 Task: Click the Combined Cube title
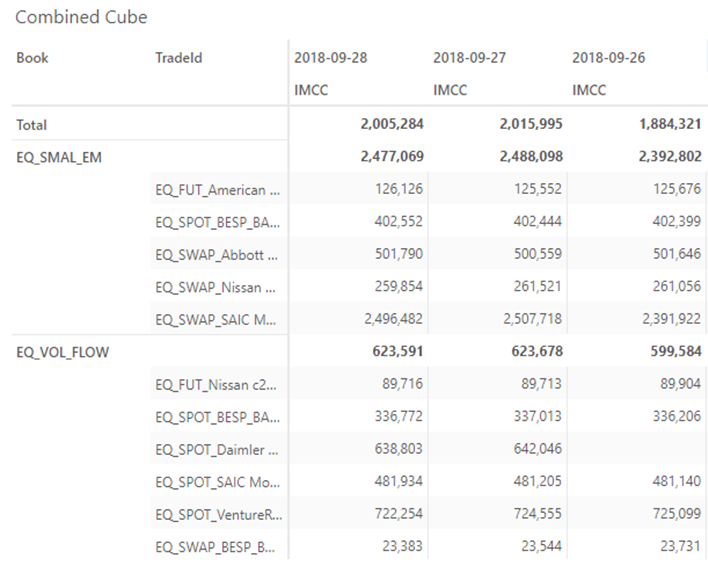(81, 17)
